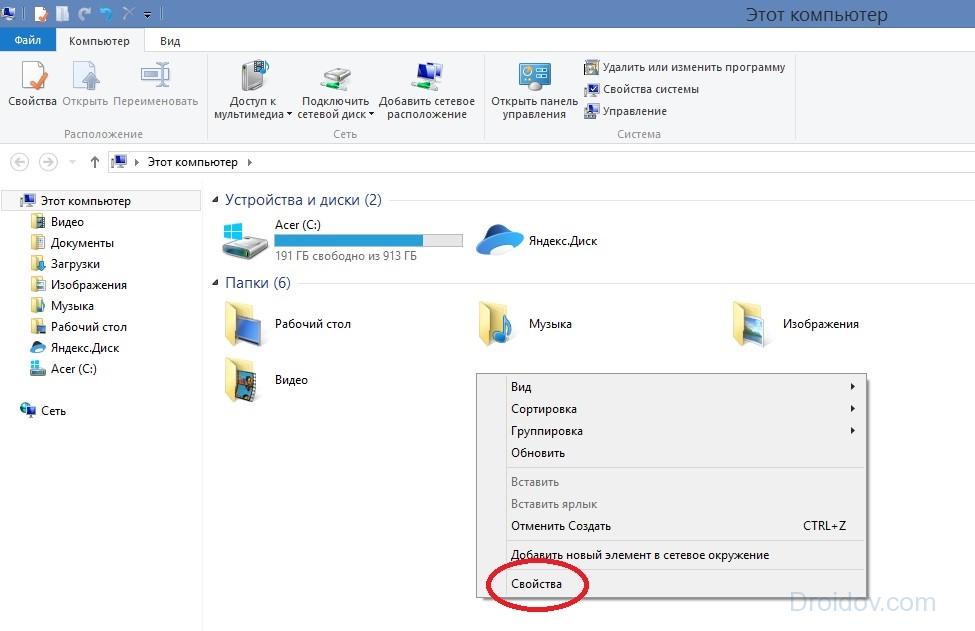
Task: Click the New folder icon in the quick access toolbar
Action: 62,13
